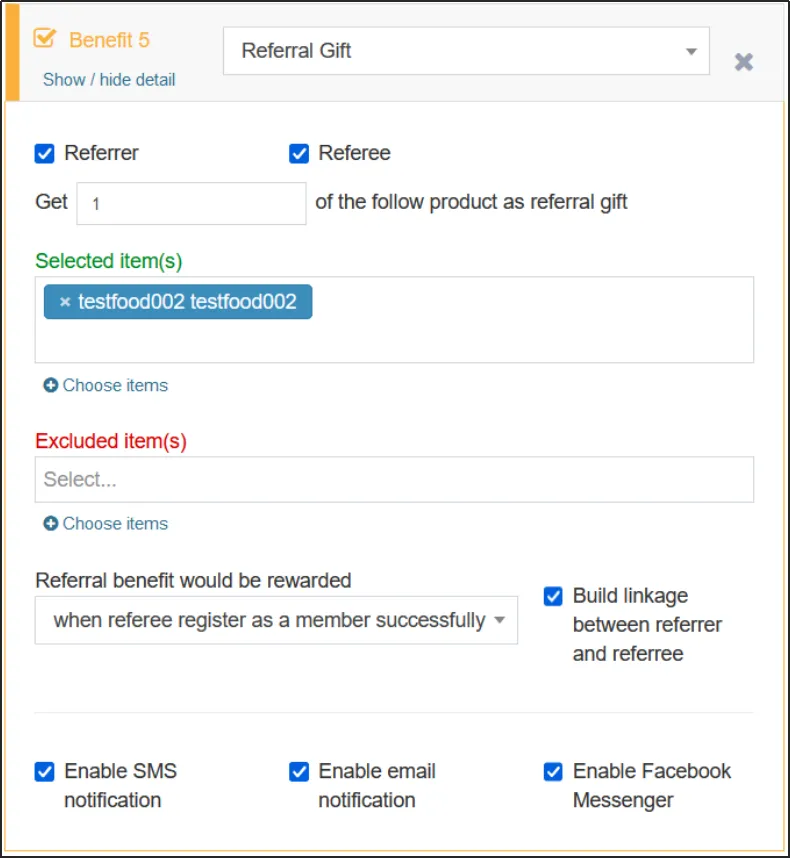Disable SMS notification checkbox
The height and width of the screenshot is (859, 790).
click(x=44, y=771)
